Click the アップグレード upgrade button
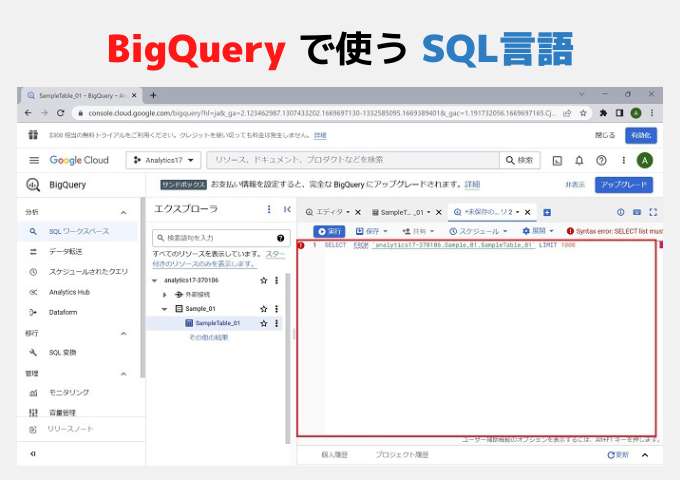 pyautogui.click(x=624, y=185)
